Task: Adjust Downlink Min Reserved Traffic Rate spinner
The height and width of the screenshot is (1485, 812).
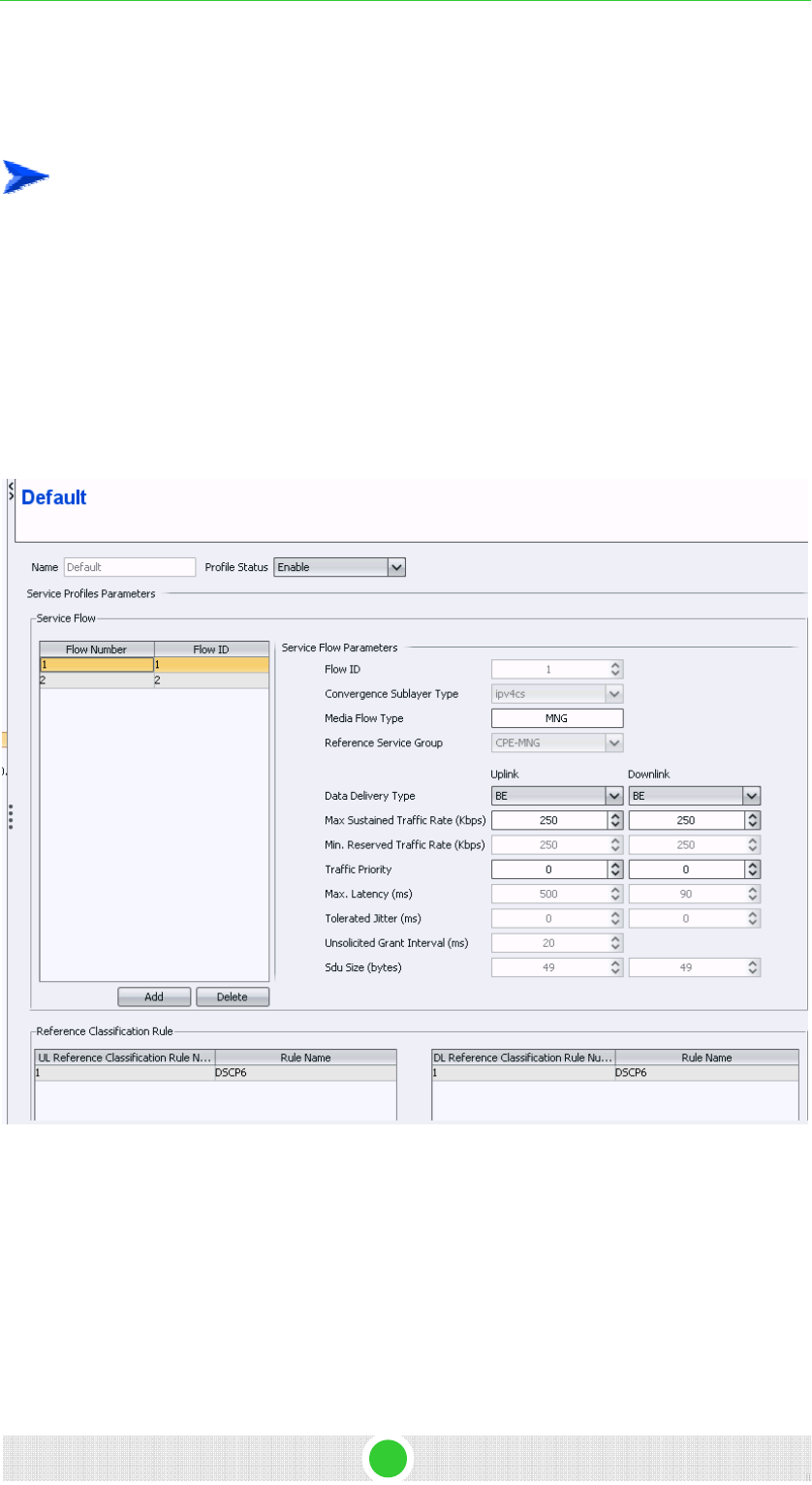Action: [752, 845]
